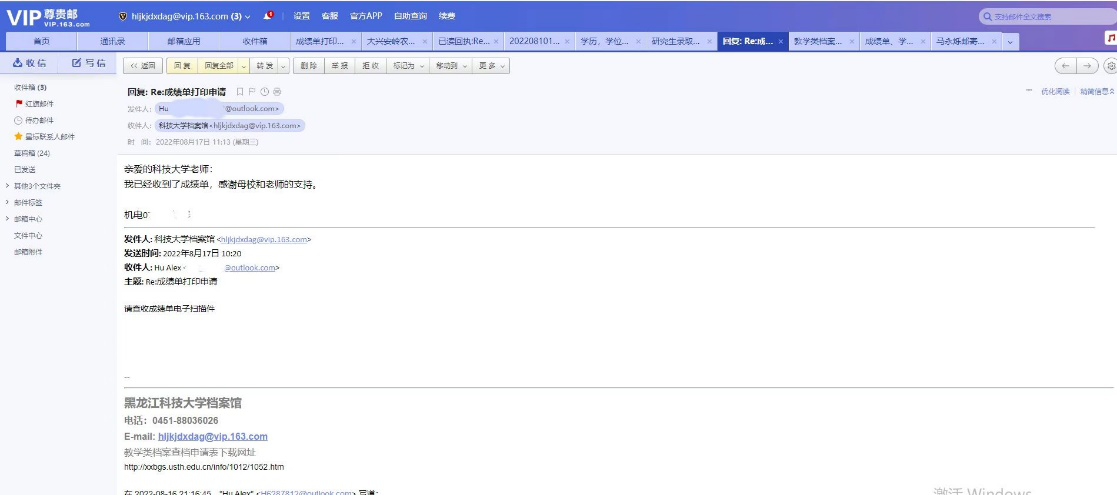Open the 移动到 dropdown

tap(449, 66)
